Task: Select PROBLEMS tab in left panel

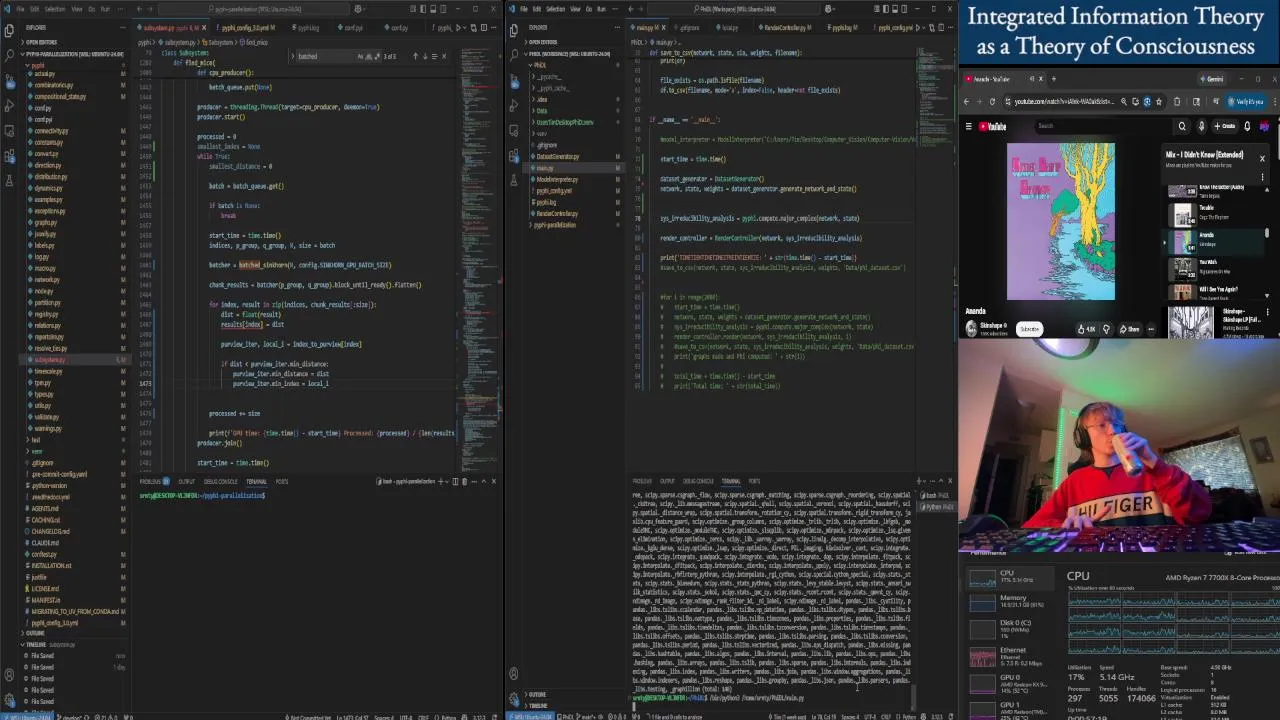Action: coord(150,482)
